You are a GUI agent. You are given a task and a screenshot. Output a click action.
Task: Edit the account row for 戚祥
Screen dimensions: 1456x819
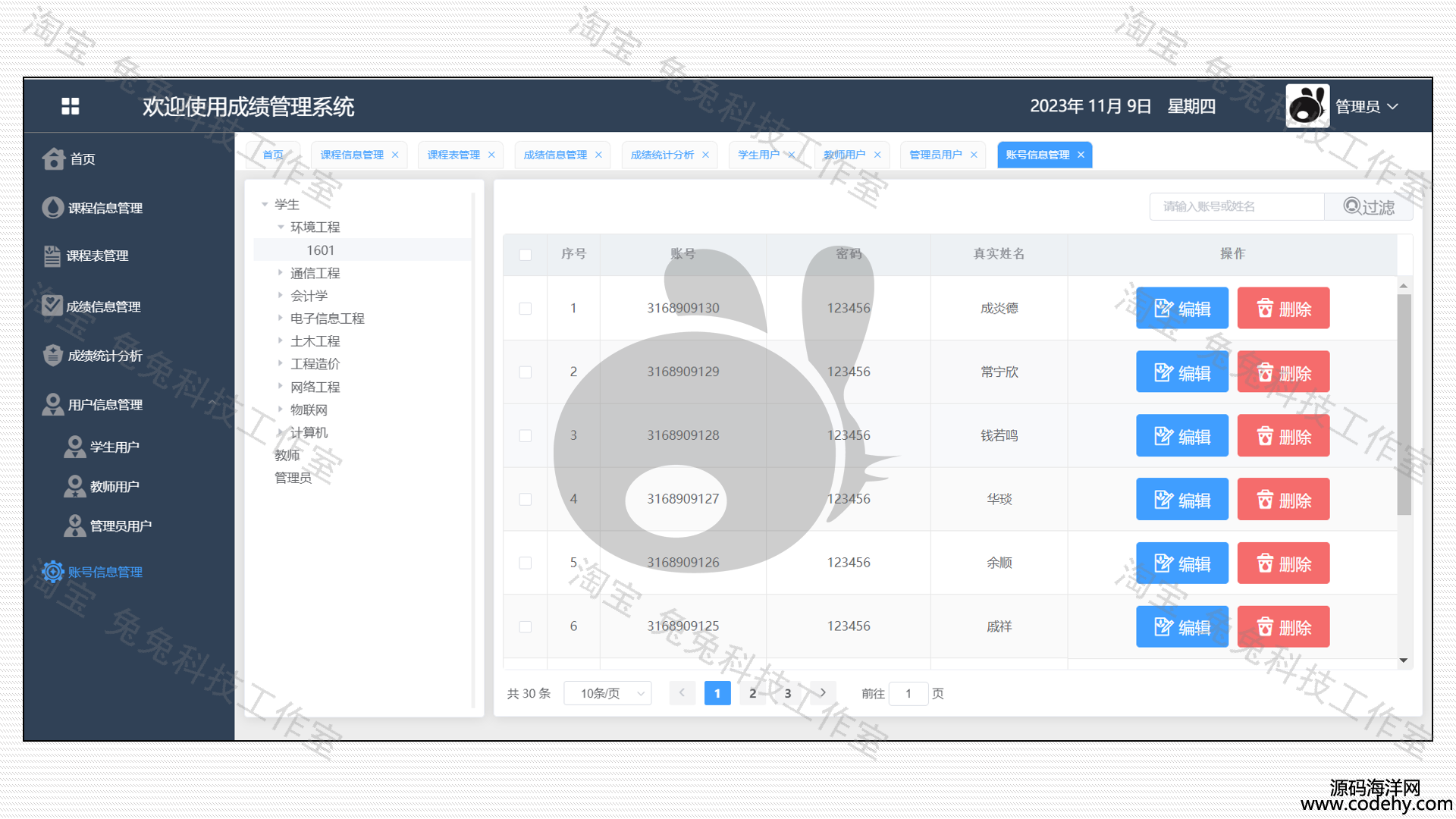pos(1181,626)
